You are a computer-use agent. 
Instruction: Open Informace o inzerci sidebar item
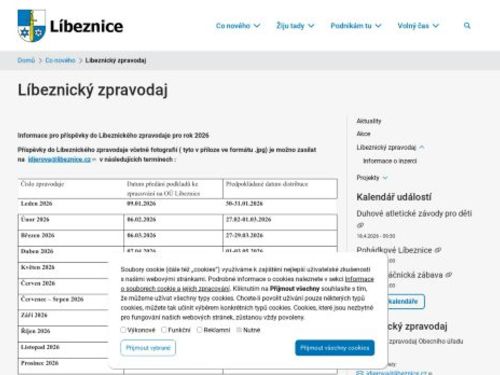point(390,161)
